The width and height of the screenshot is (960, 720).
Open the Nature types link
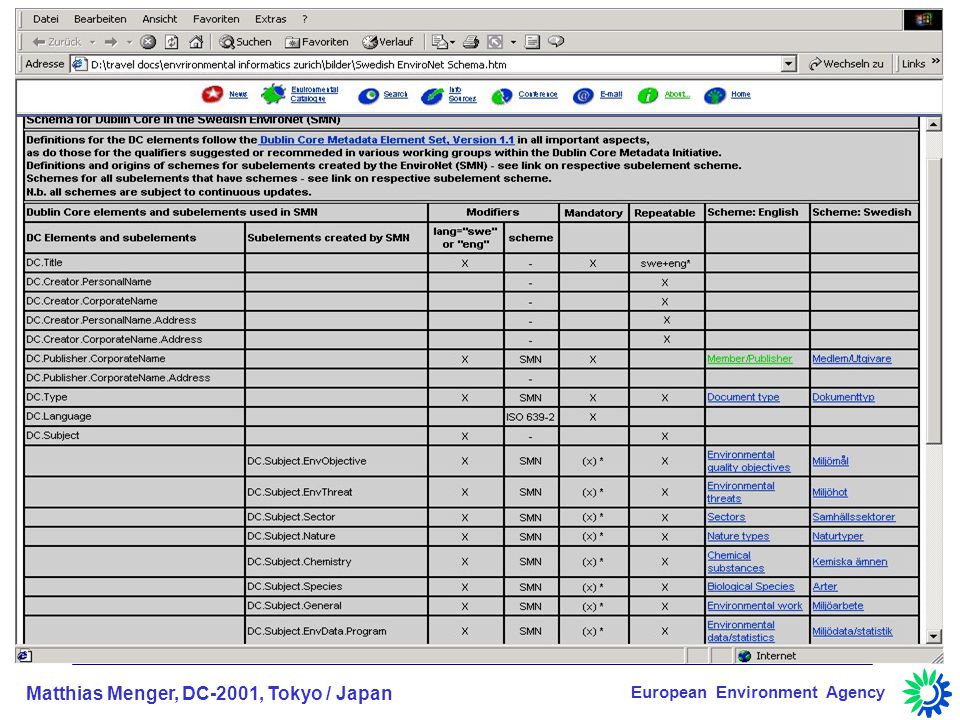click(x=738, y=536)
